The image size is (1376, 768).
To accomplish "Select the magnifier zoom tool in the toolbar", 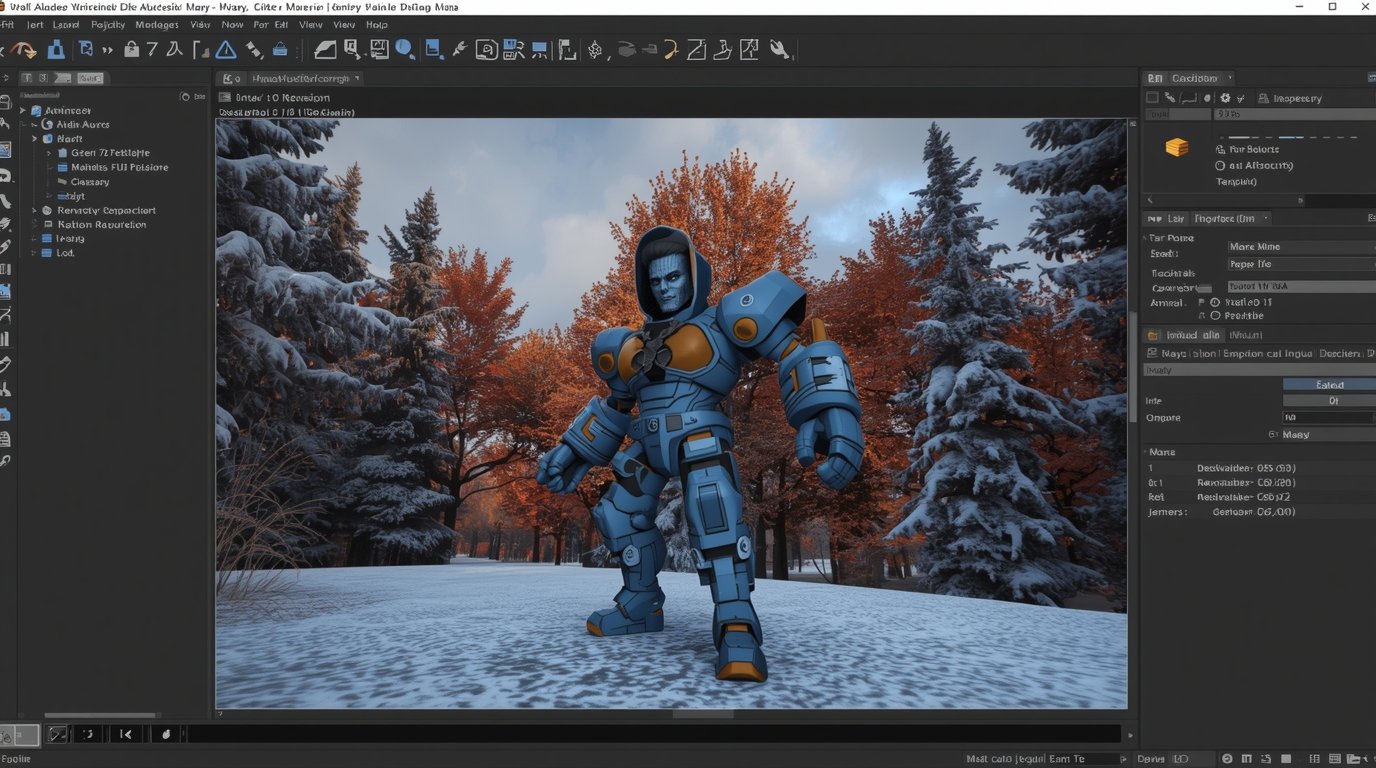I will tap(405, 48).
